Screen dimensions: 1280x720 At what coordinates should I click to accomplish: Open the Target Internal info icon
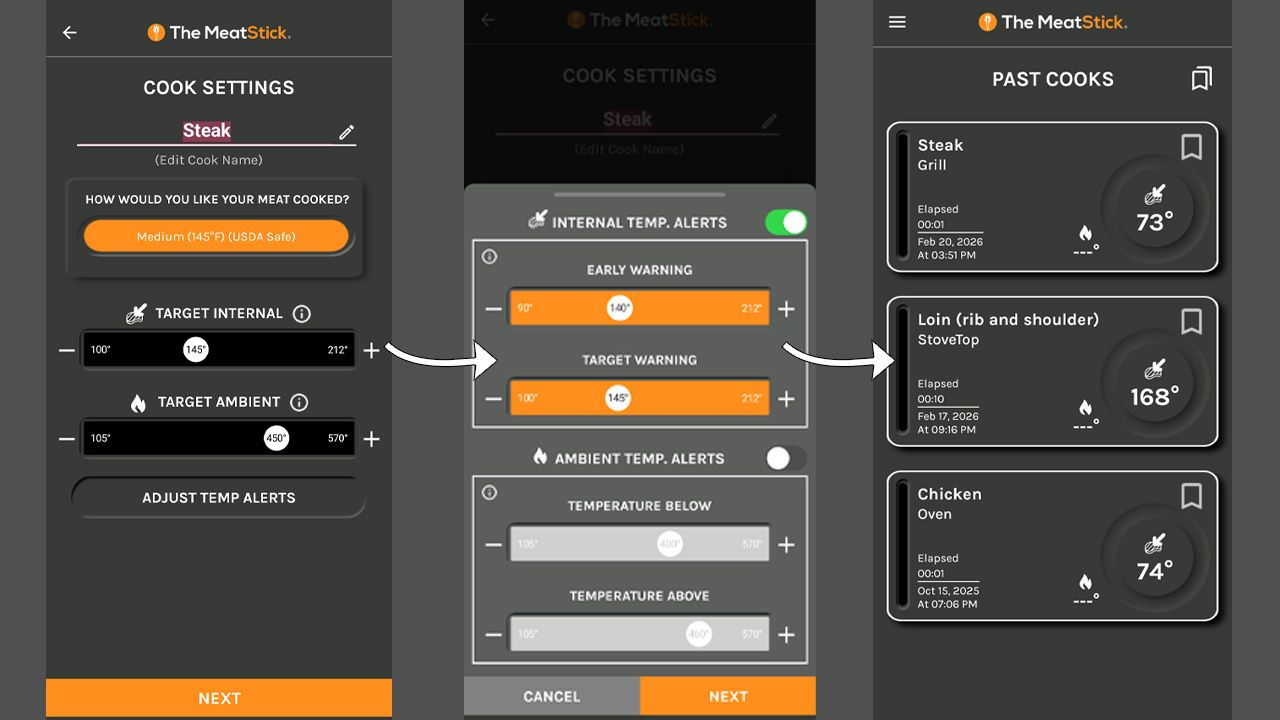pos(302,314)
